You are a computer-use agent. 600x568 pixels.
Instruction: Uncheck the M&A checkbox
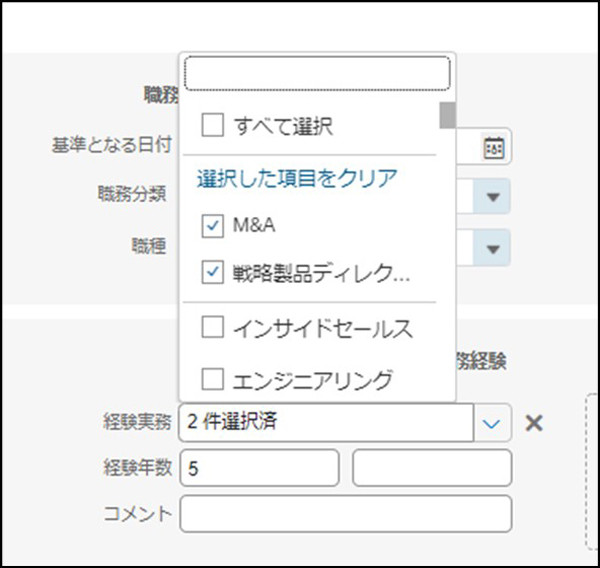tap(212, 226)
